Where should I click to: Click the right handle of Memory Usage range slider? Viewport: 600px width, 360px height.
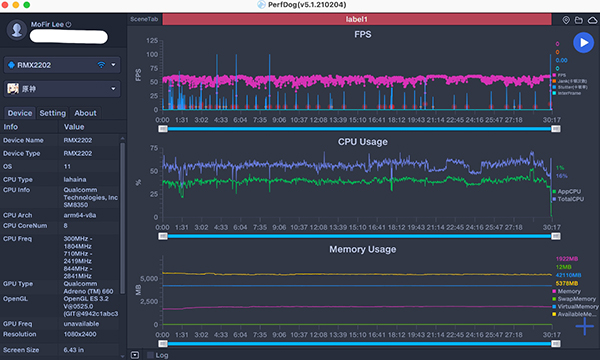tap(556, 344)
